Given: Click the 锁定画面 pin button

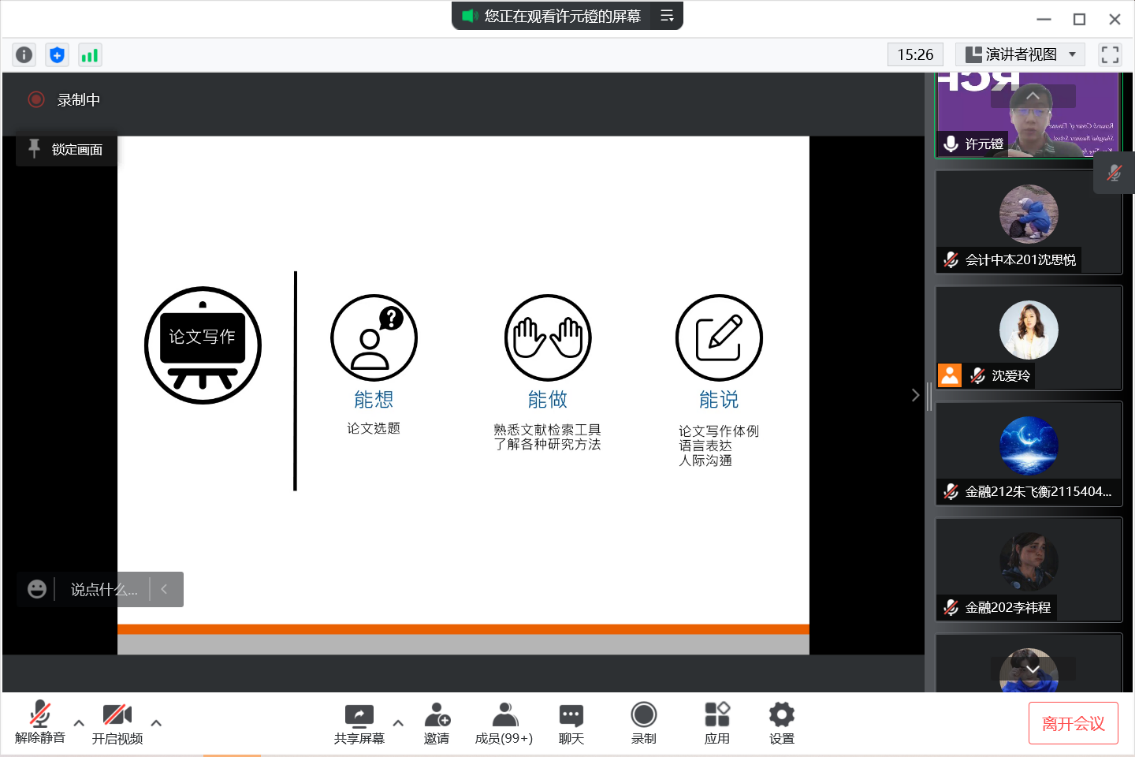Looking at the screenshot, I should tap(66, 149).
